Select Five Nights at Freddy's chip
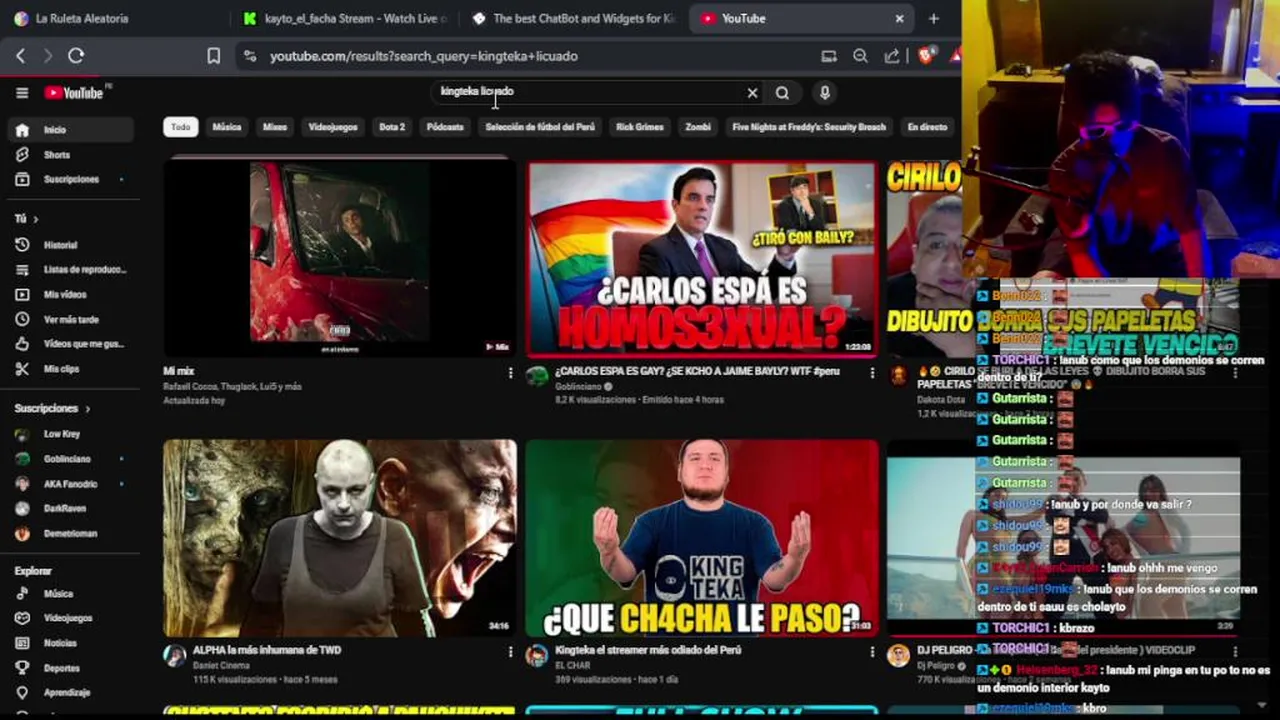 pyautogui.click(x=809, y=127)
